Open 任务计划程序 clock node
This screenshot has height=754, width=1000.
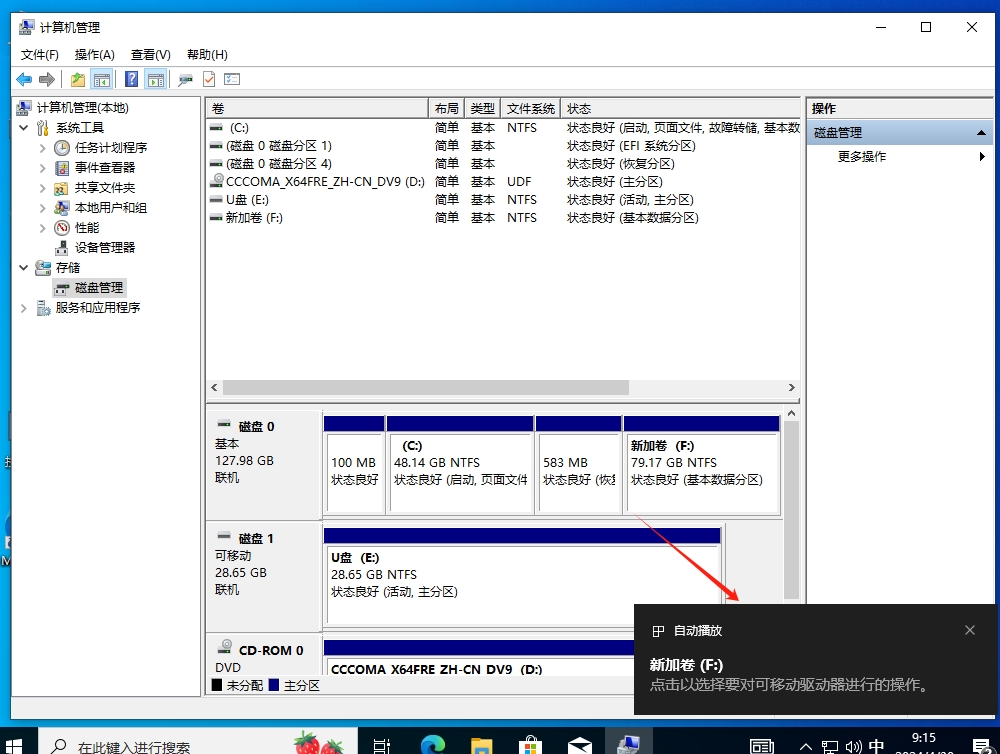click(x=111, y=148)
